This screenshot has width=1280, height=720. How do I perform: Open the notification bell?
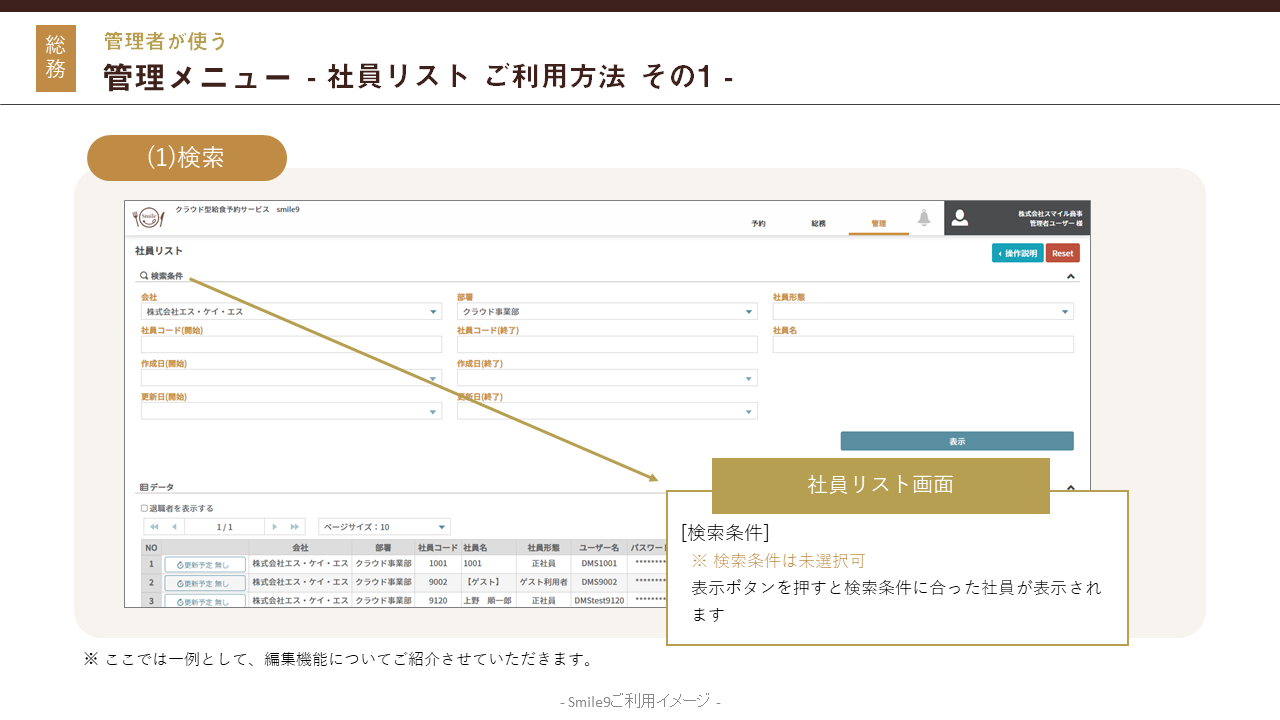click(x=924, y=218)
